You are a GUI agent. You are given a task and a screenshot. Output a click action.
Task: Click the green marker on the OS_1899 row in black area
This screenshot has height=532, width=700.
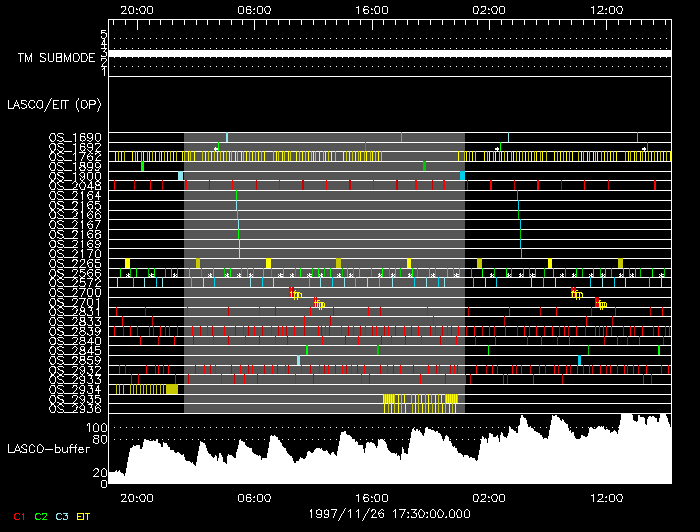tap(142, 166)
